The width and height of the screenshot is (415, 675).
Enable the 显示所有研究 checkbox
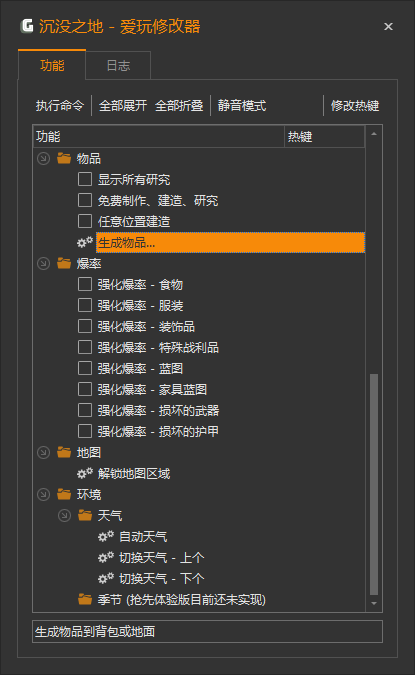pyautogui.click(x=85, y=179)
